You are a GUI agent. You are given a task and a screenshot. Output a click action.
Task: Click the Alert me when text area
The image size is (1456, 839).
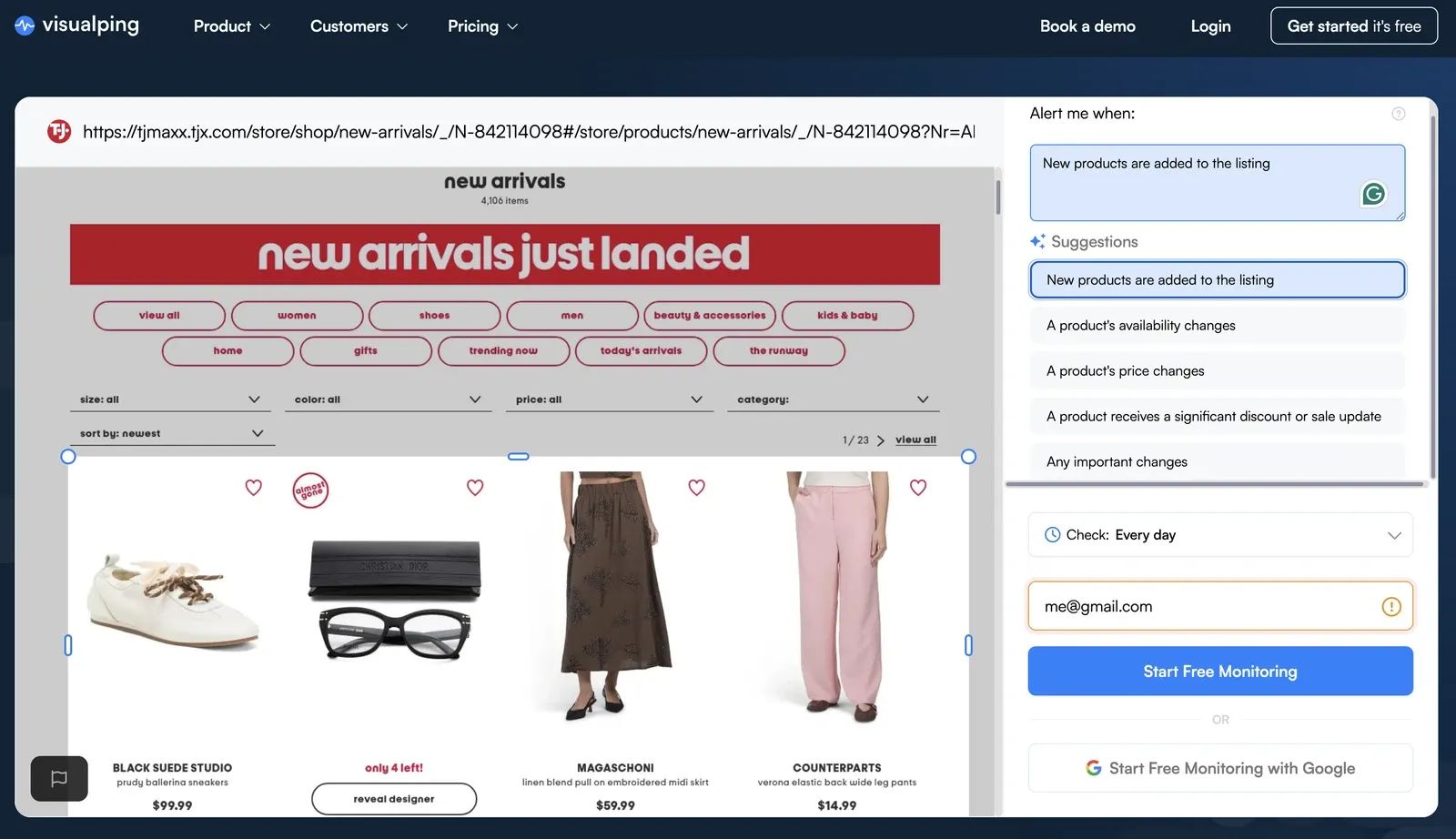click(x=1218, y=183)
